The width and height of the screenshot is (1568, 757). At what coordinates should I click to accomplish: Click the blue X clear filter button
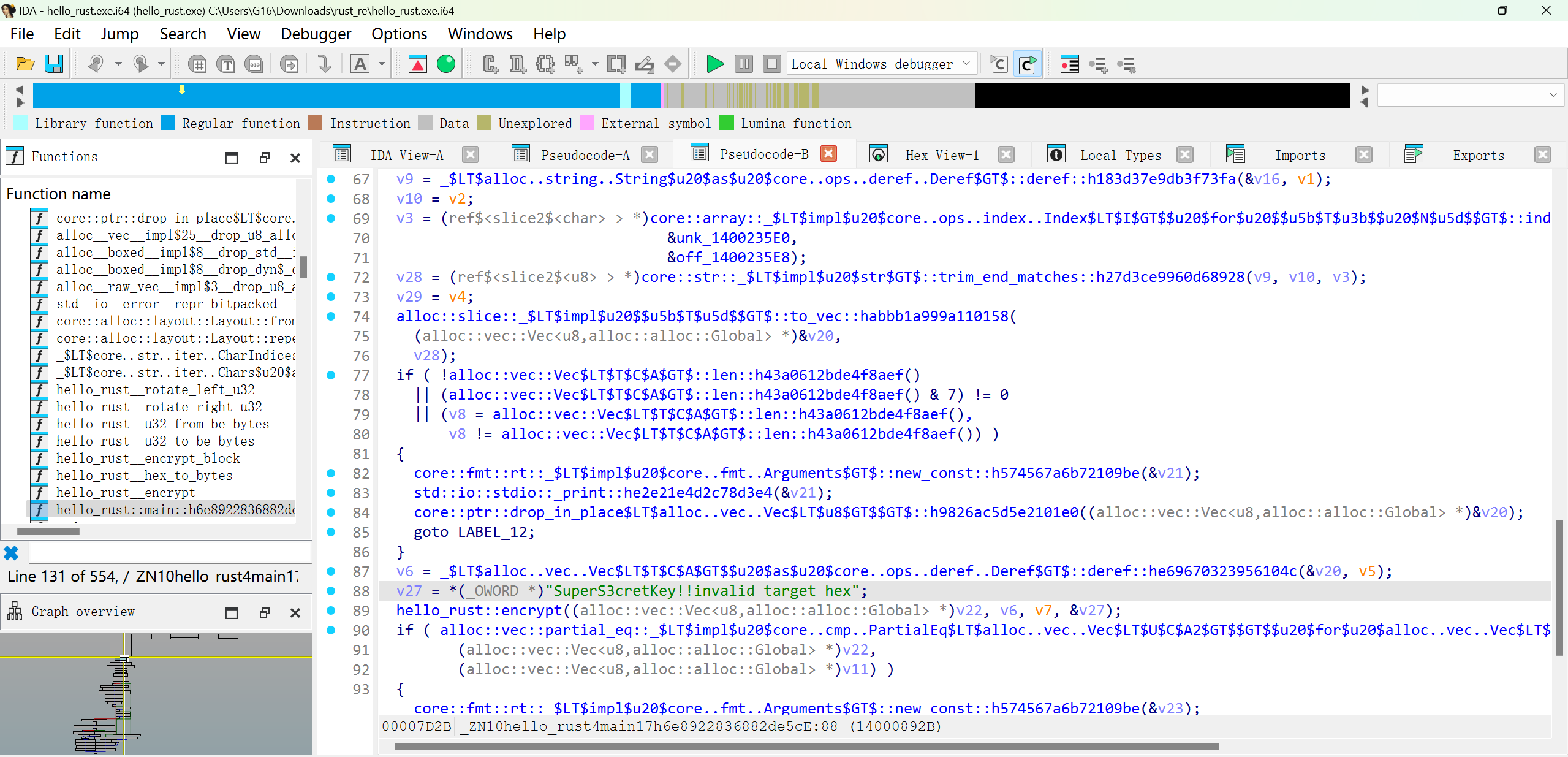pos(11,553)
